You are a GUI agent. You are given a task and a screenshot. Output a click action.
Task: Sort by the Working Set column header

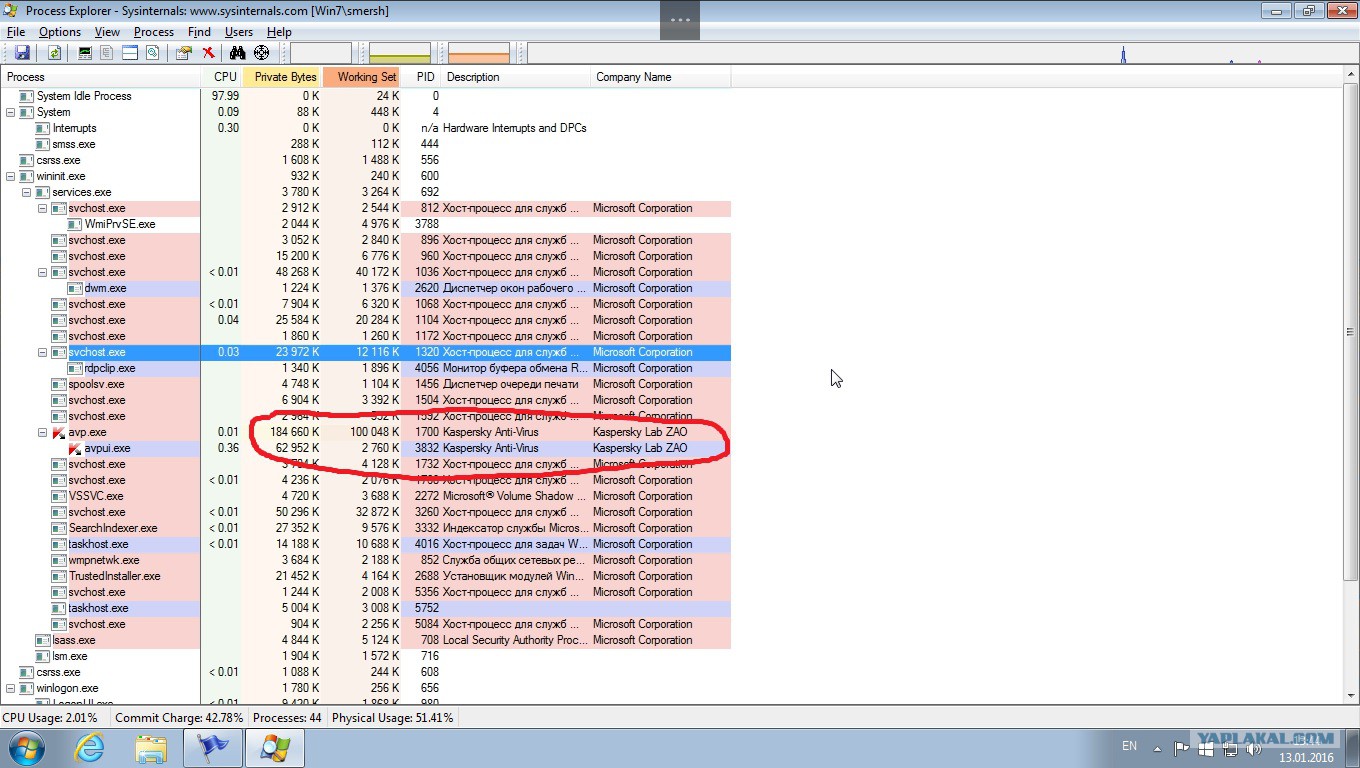[x=362, y=77]
